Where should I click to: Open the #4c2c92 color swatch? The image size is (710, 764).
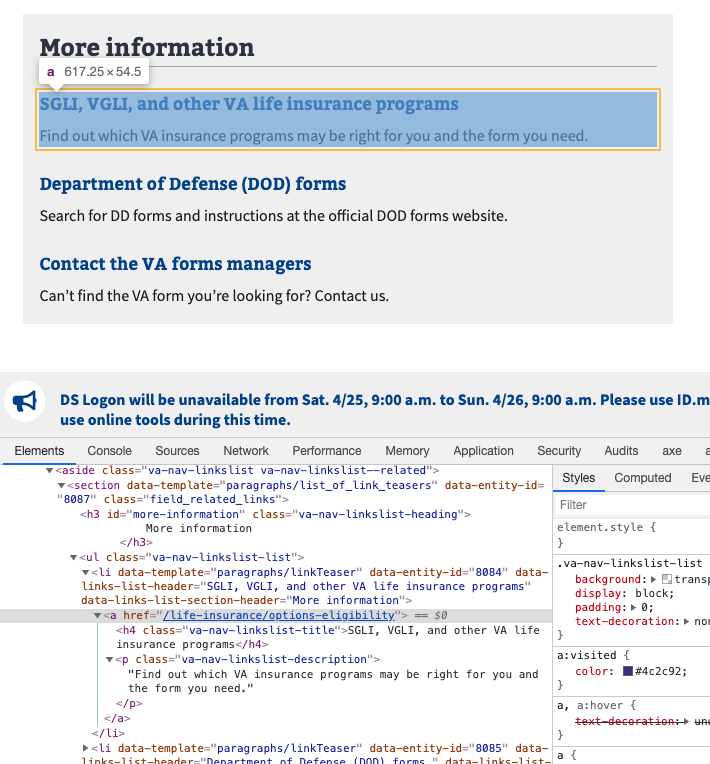tap(628, 671)
